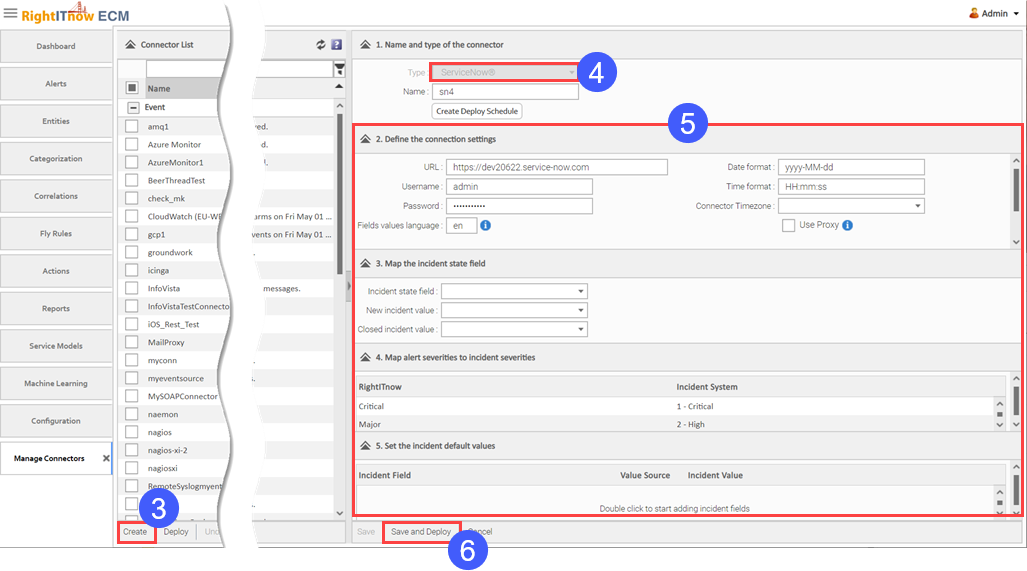Screen dimensions: 1027x571
Task: Check the groundwork connector checkbox
Action: point(132,252)
